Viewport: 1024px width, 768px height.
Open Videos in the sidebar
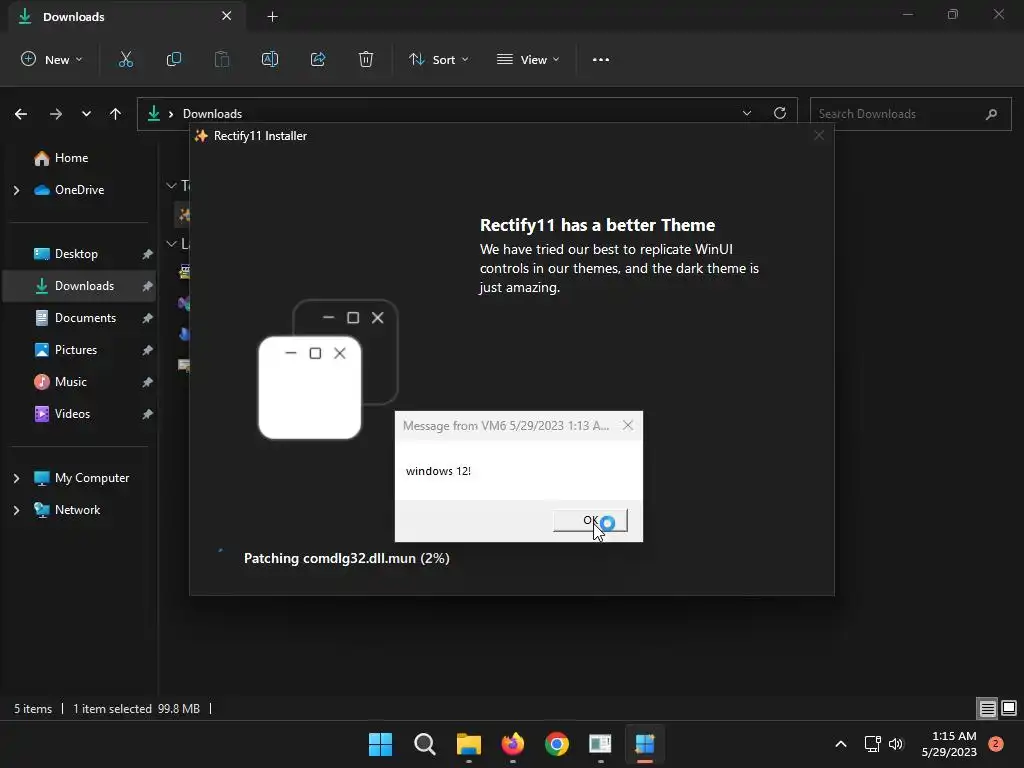(x=79, y=414)
